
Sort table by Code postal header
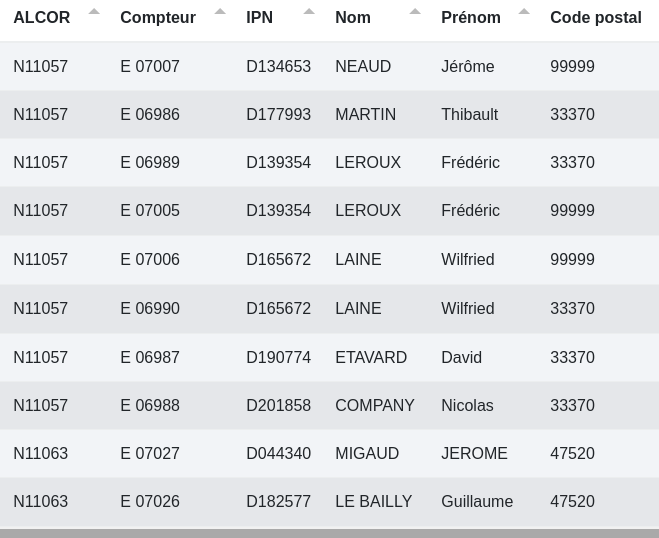(595, 18)
